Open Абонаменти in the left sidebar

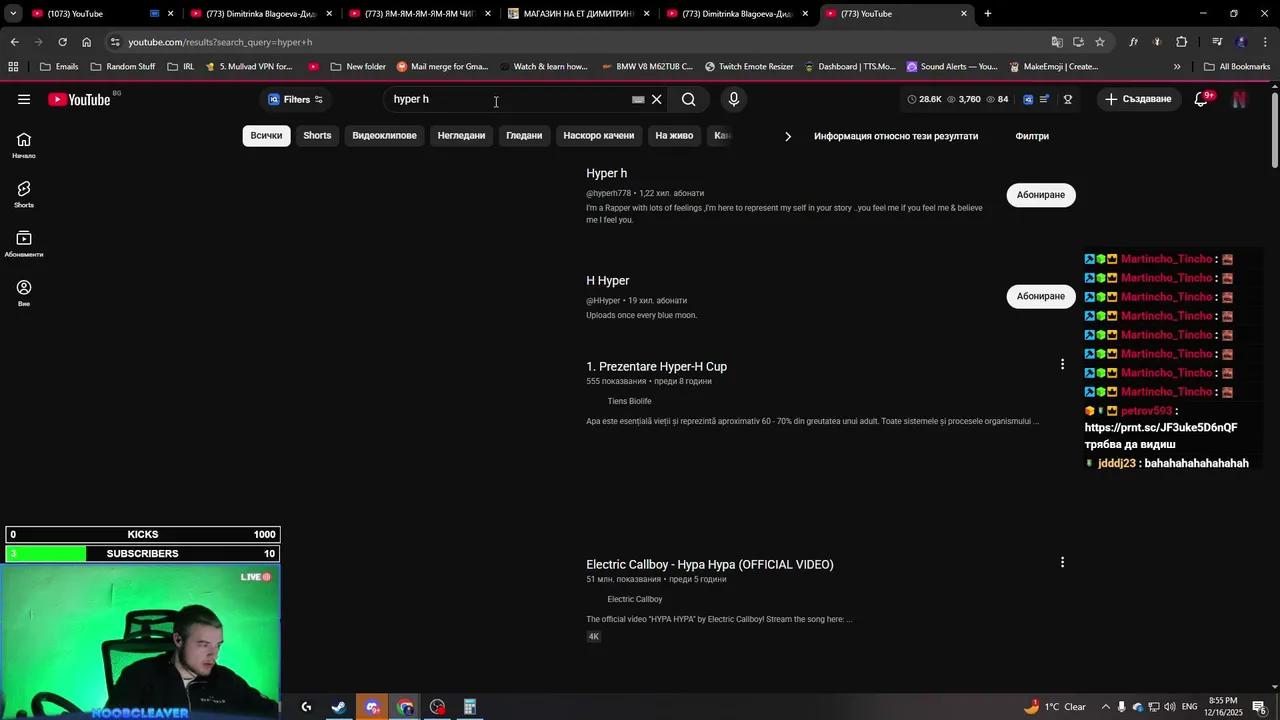(24, 244)
